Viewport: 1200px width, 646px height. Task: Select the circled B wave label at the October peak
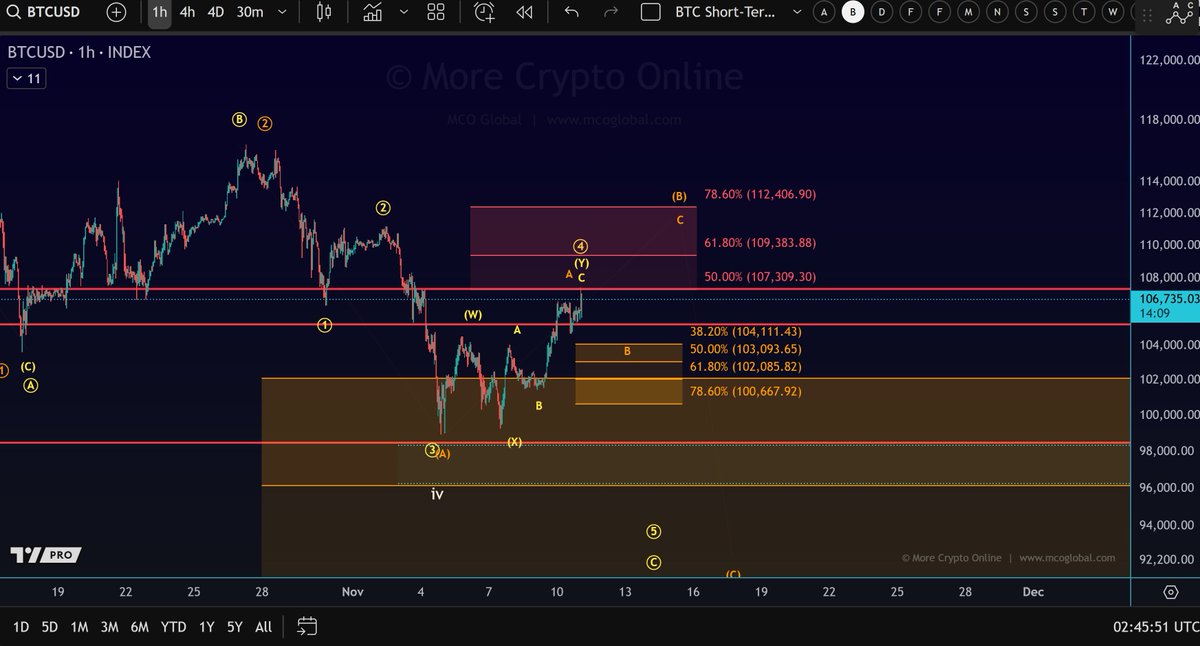tap(239, 119)
